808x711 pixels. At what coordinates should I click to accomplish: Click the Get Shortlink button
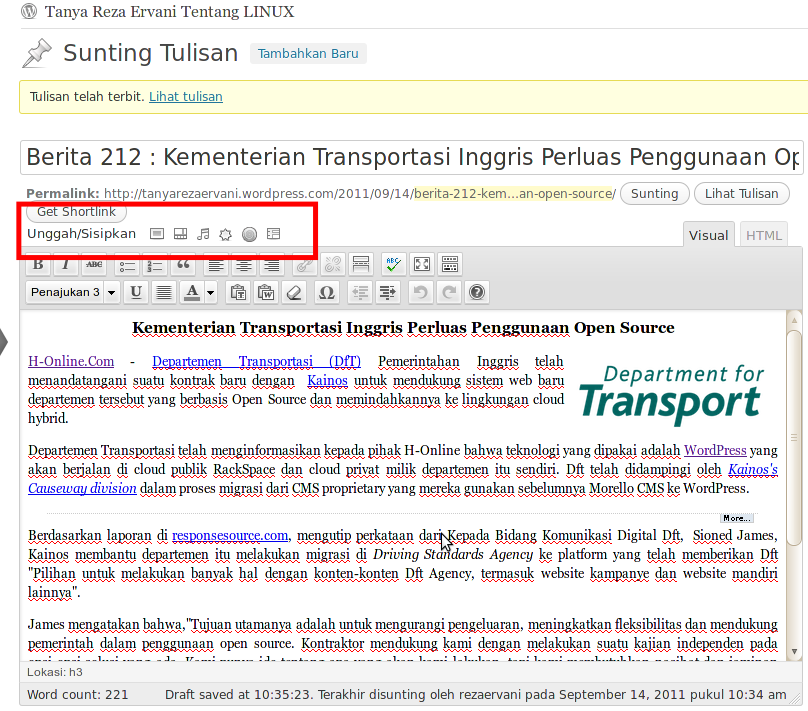[x=76, y=211]
